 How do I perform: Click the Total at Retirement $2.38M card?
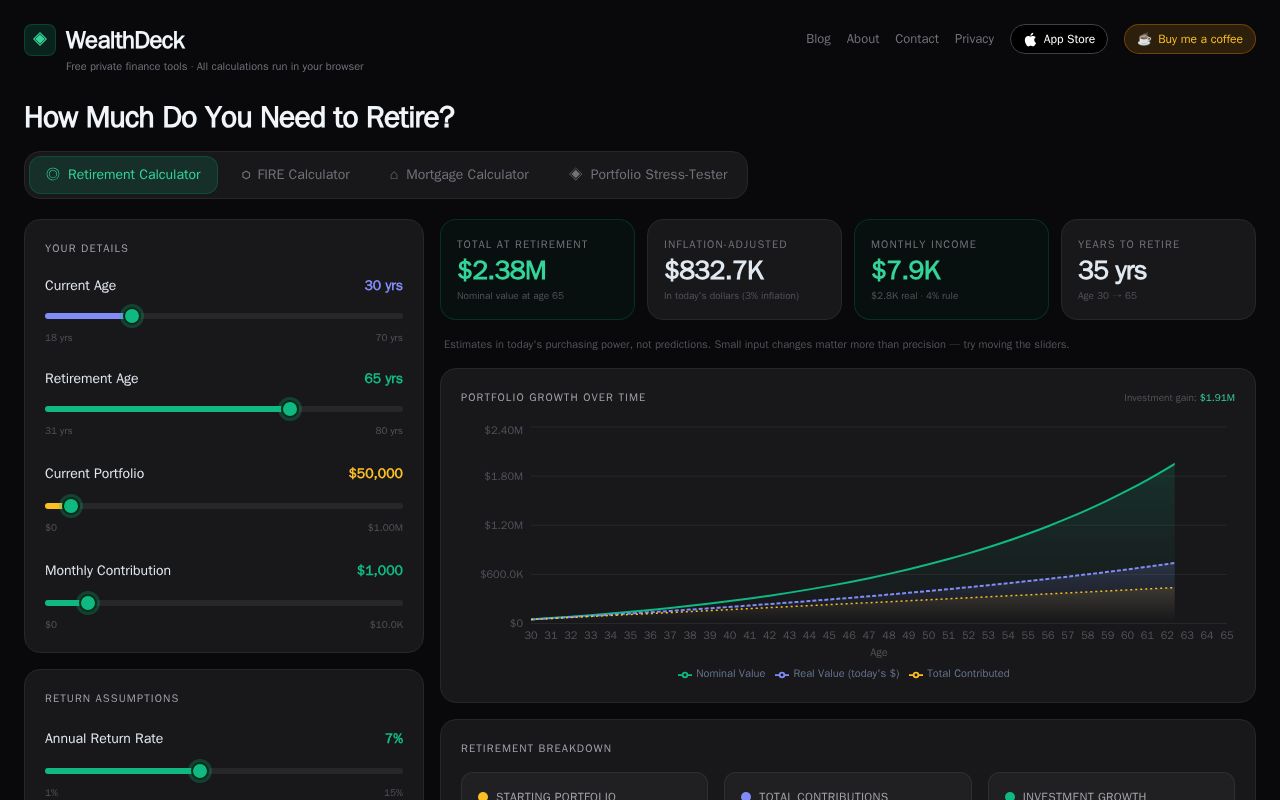coord(537,270)
